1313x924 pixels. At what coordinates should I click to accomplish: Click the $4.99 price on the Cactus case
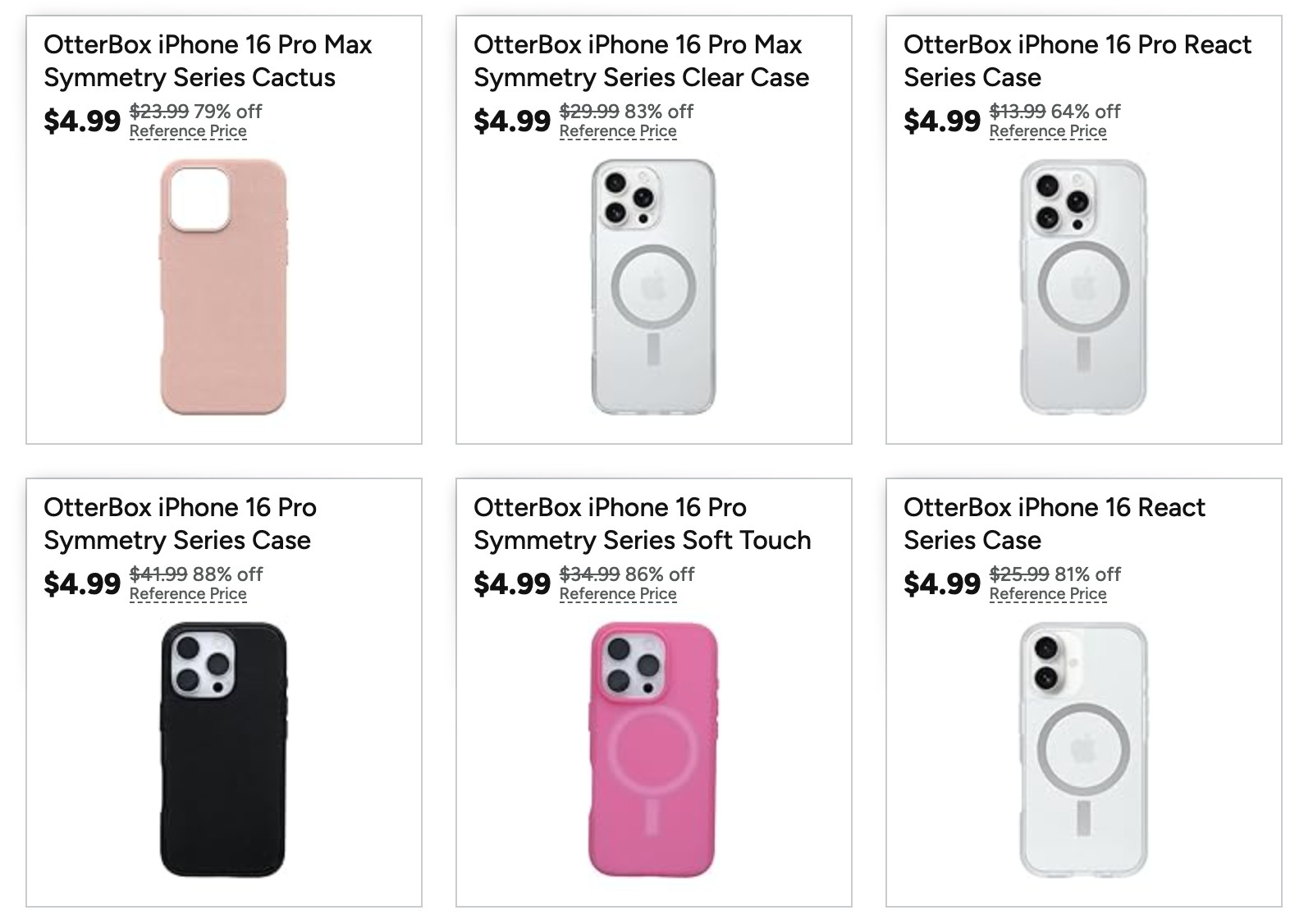82,121
